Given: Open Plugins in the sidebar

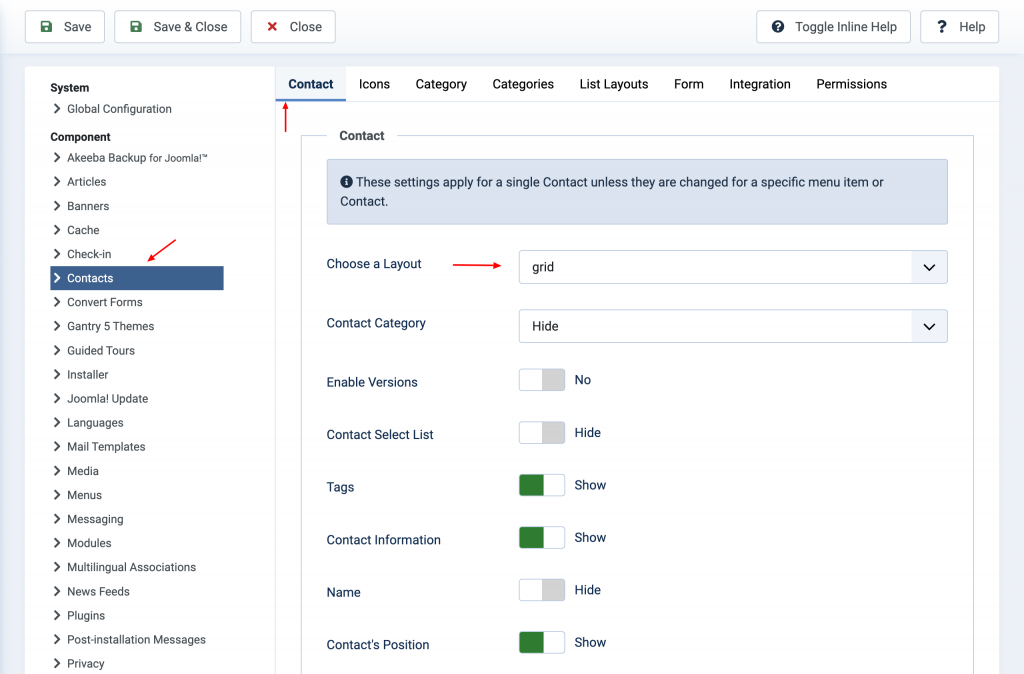Looking at the screenshot, I should coord(86,616).
